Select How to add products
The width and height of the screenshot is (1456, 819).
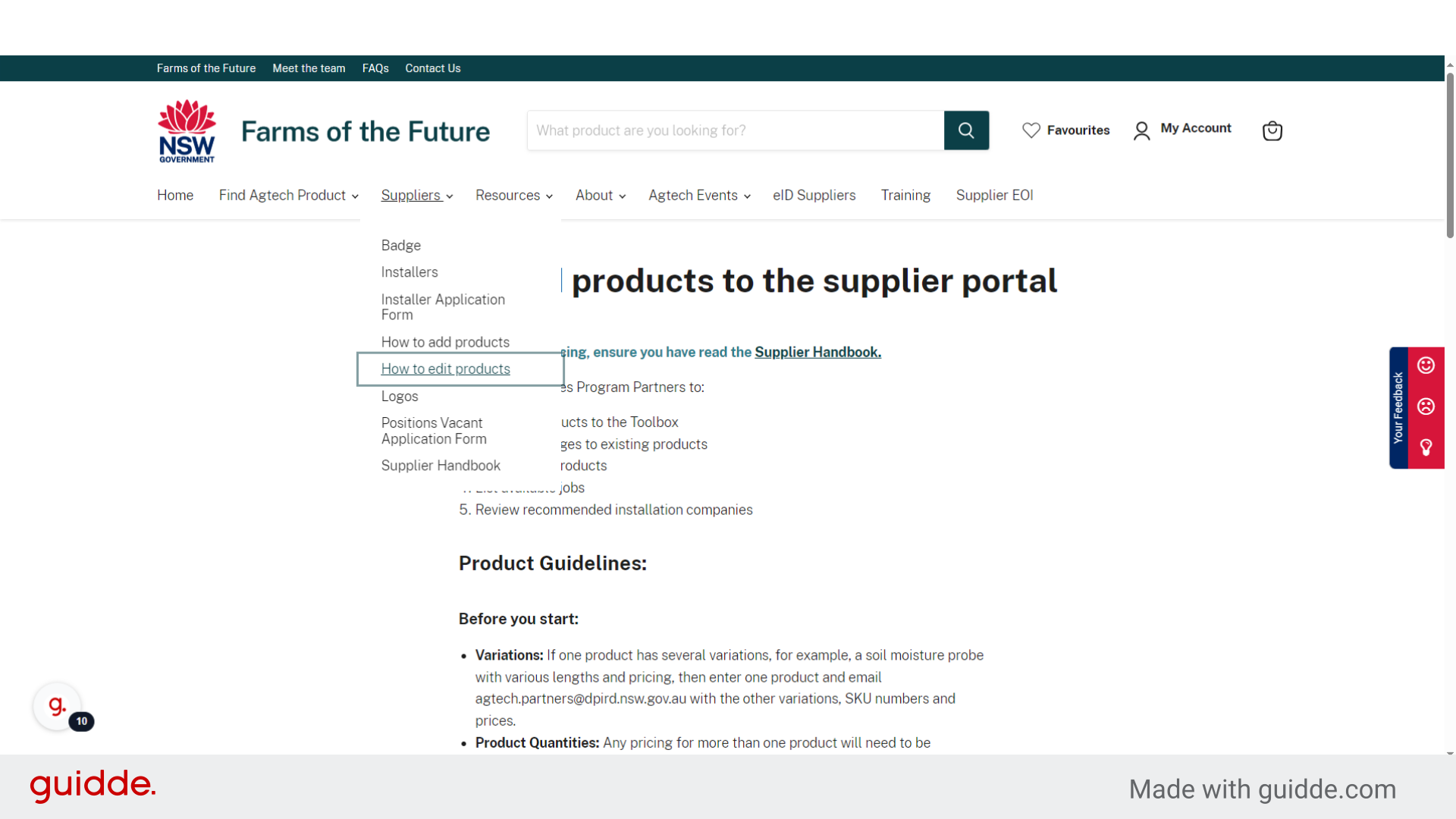pos(445,342)
